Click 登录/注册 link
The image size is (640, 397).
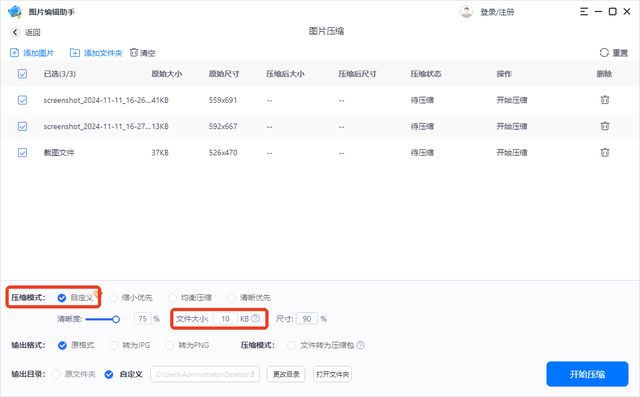pyautogui.click(x=497, y=12)
